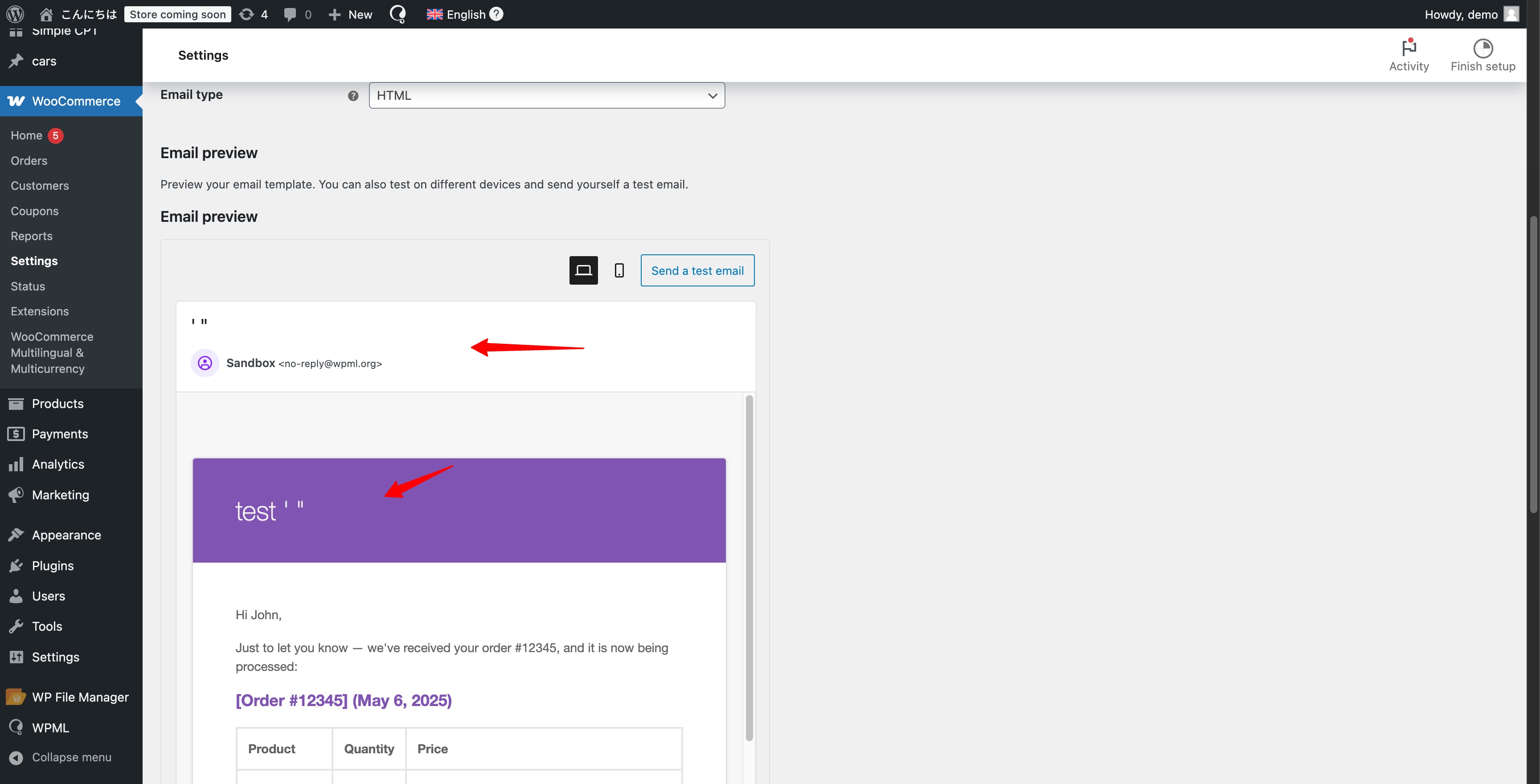This screenshot has height=784, width=1540.
Task: Open the Reports submenu item
Action: 32,236
